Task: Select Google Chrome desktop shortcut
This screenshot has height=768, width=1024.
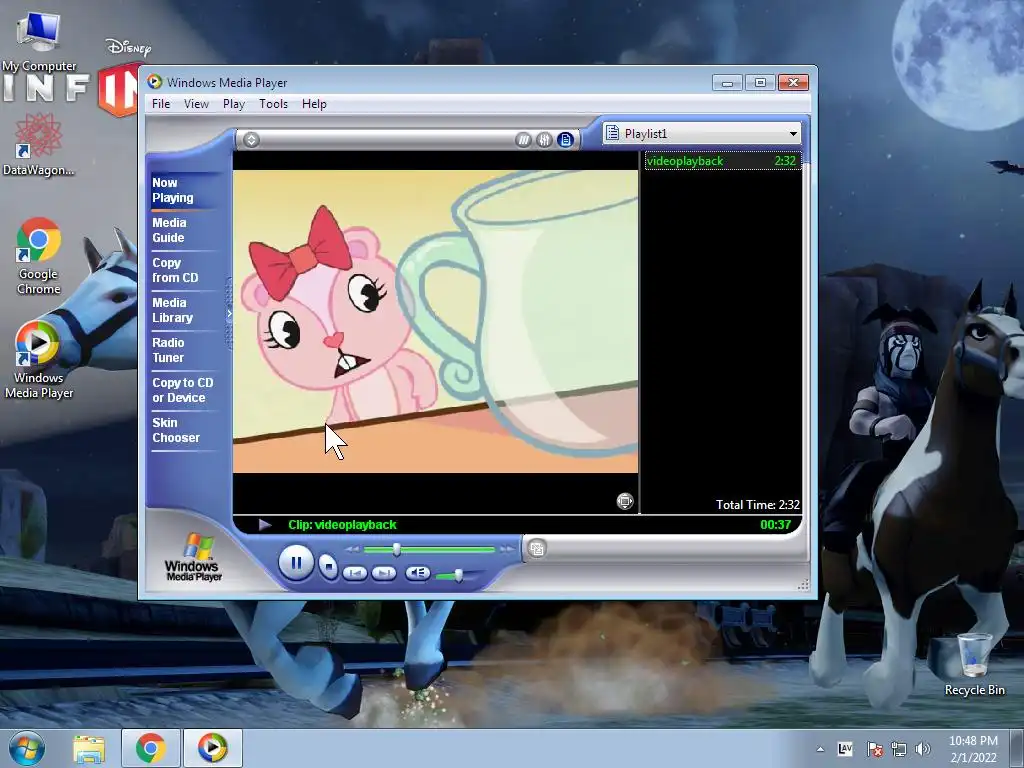Action: coord(39,256)
